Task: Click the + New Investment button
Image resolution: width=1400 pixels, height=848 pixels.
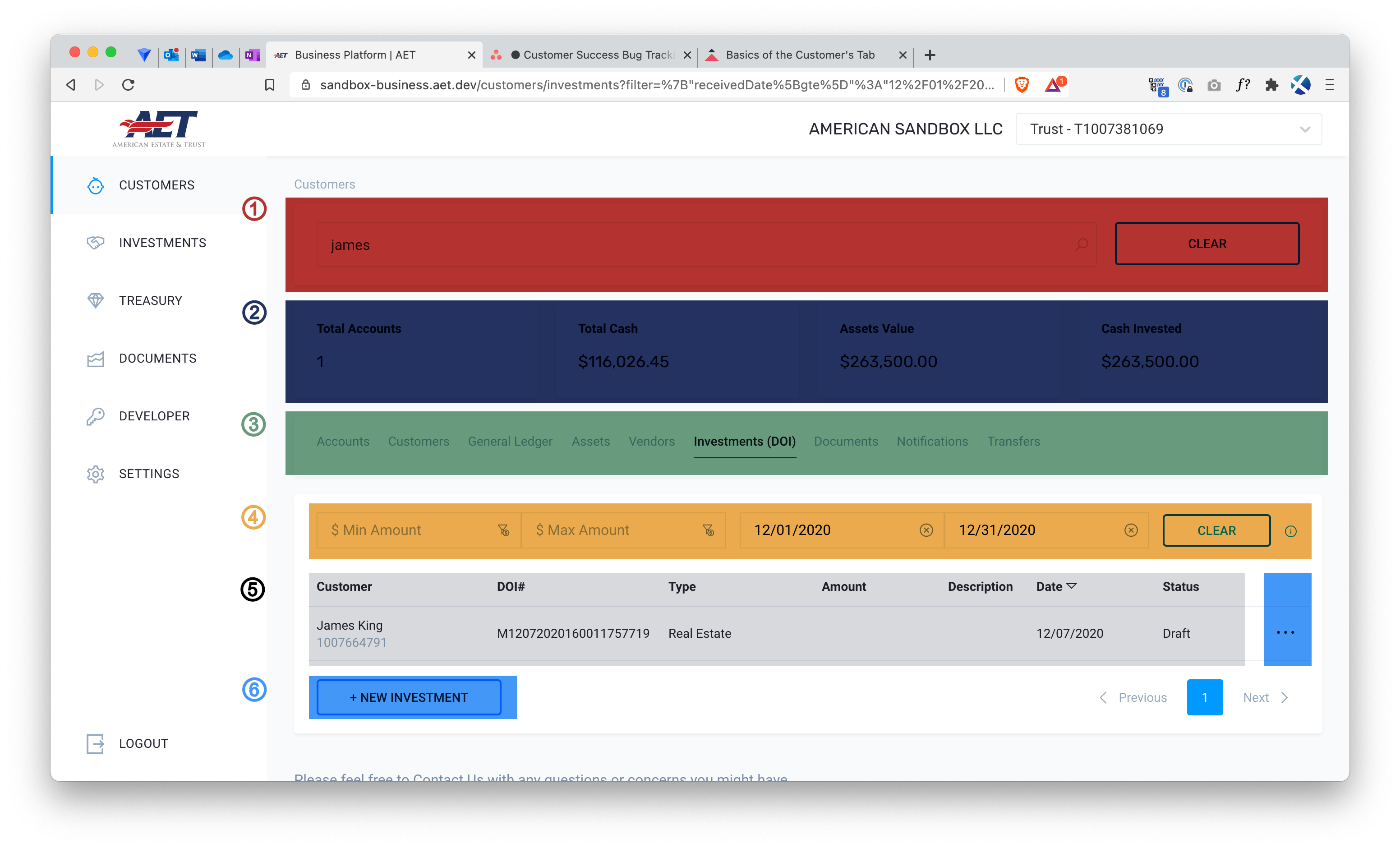Action: coord(409,697)
